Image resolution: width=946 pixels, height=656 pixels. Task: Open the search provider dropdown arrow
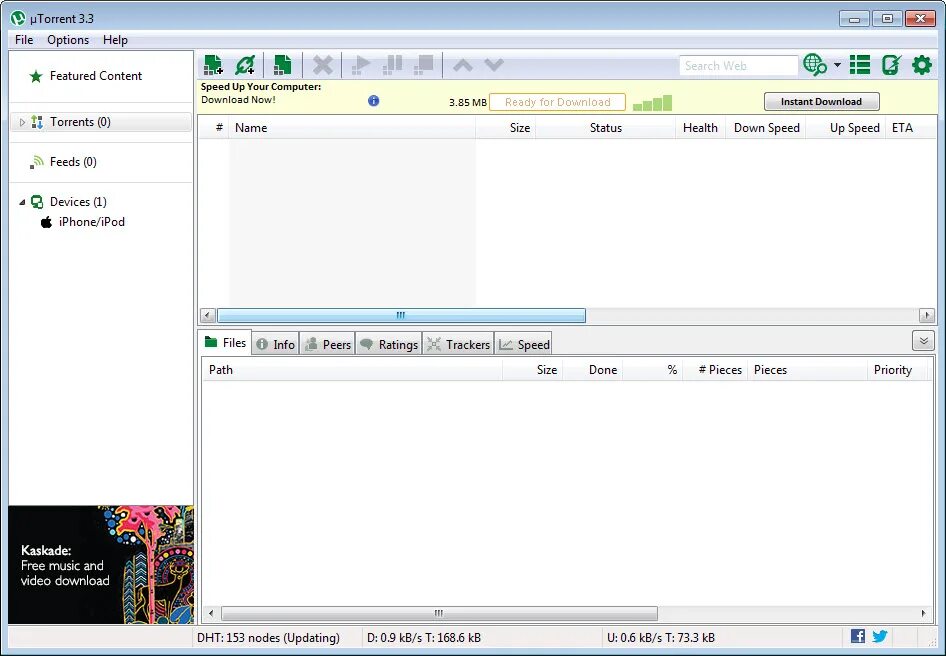(x=837, y=65)
